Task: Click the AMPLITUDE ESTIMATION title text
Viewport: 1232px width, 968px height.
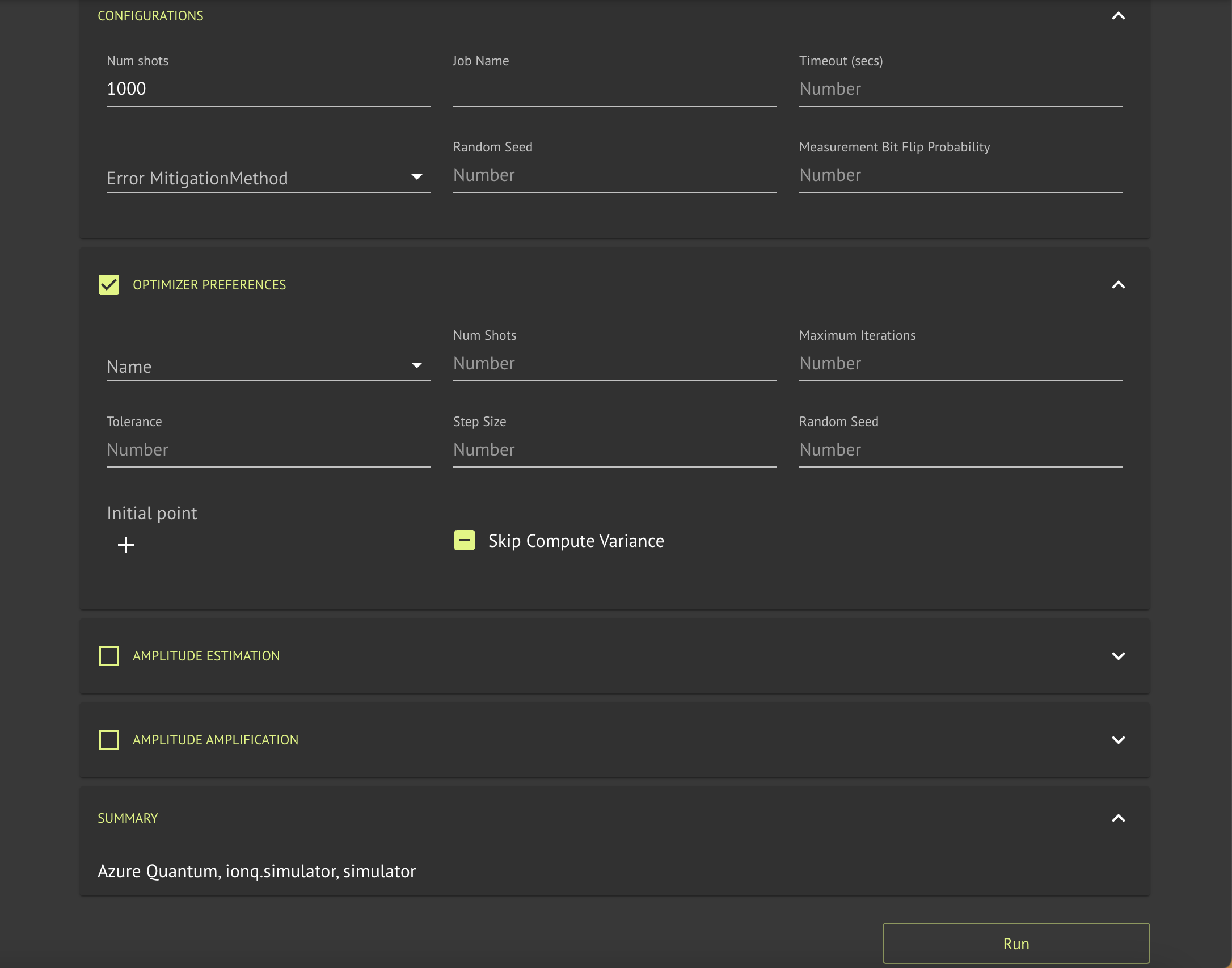Action: 206,656
